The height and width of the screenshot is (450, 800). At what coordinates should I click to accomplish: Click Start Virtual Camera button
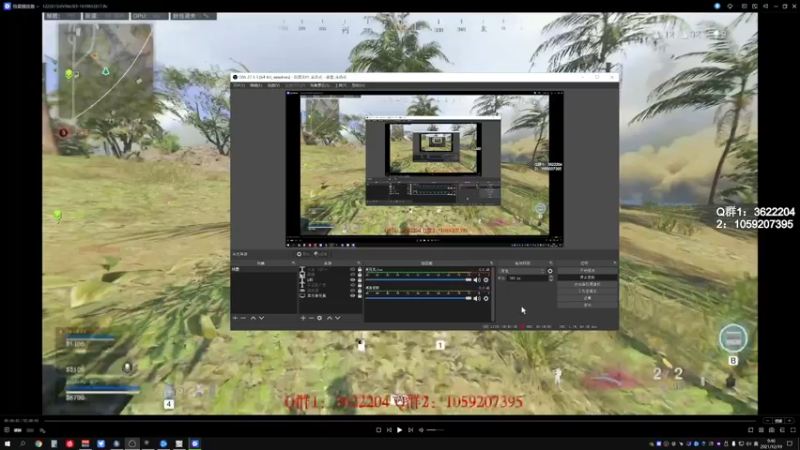point(587,284)
